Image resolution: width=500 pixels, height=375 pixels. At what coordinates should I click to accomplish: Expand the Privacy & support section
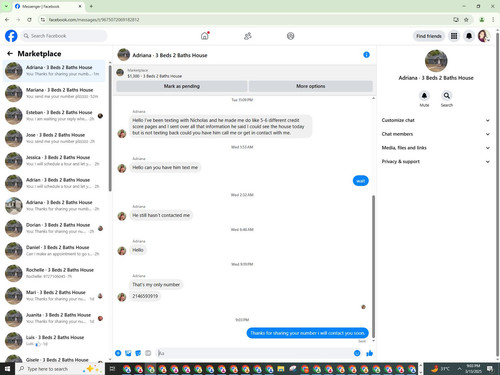pos(436,161)
